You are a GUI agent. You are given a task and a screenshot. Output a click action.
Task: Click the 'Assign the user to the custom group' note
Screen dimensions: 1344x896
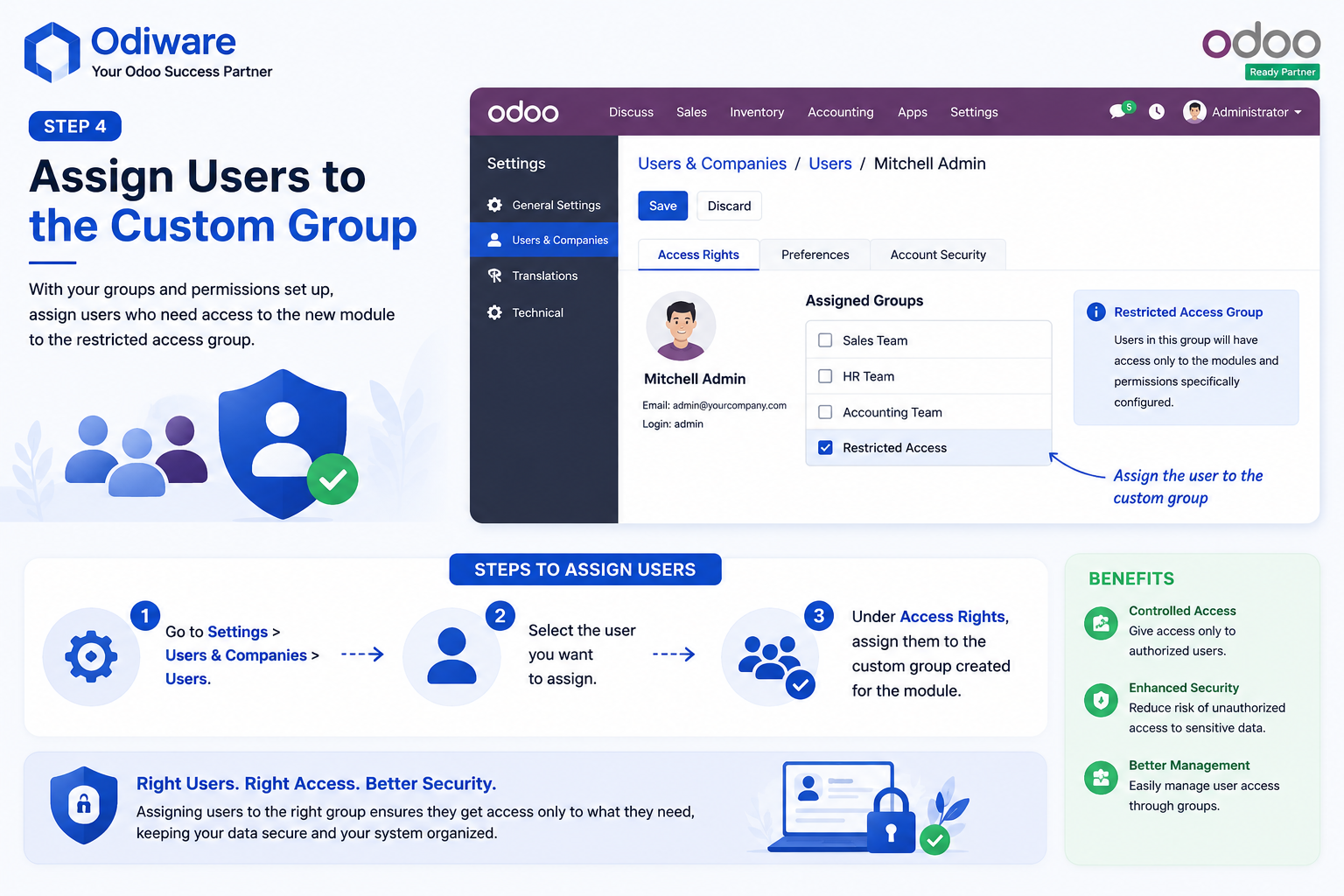click(1187, 486)
